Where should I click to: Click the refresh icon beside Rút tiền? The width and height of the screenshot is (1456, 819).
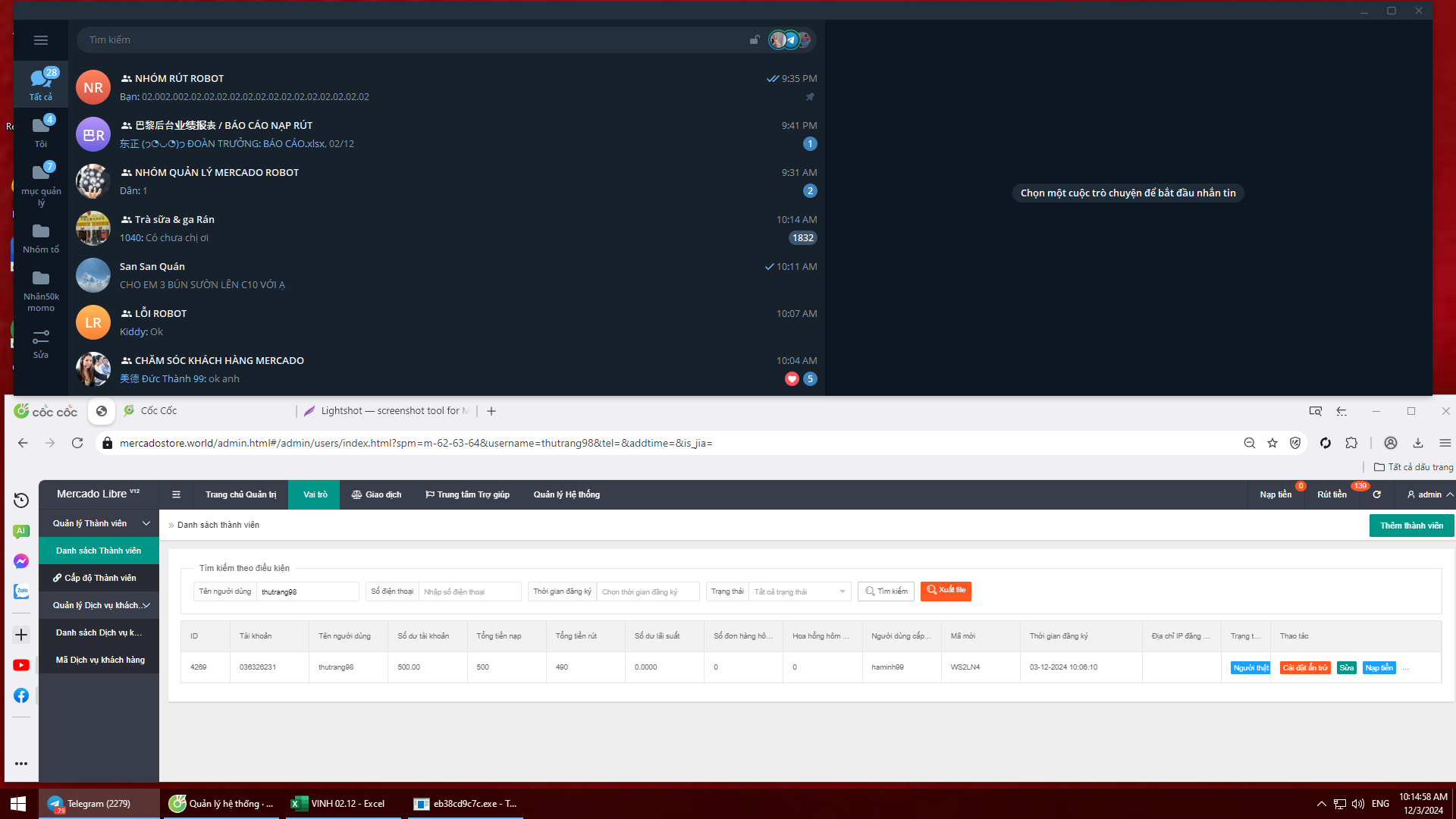tap(1376, 494)
